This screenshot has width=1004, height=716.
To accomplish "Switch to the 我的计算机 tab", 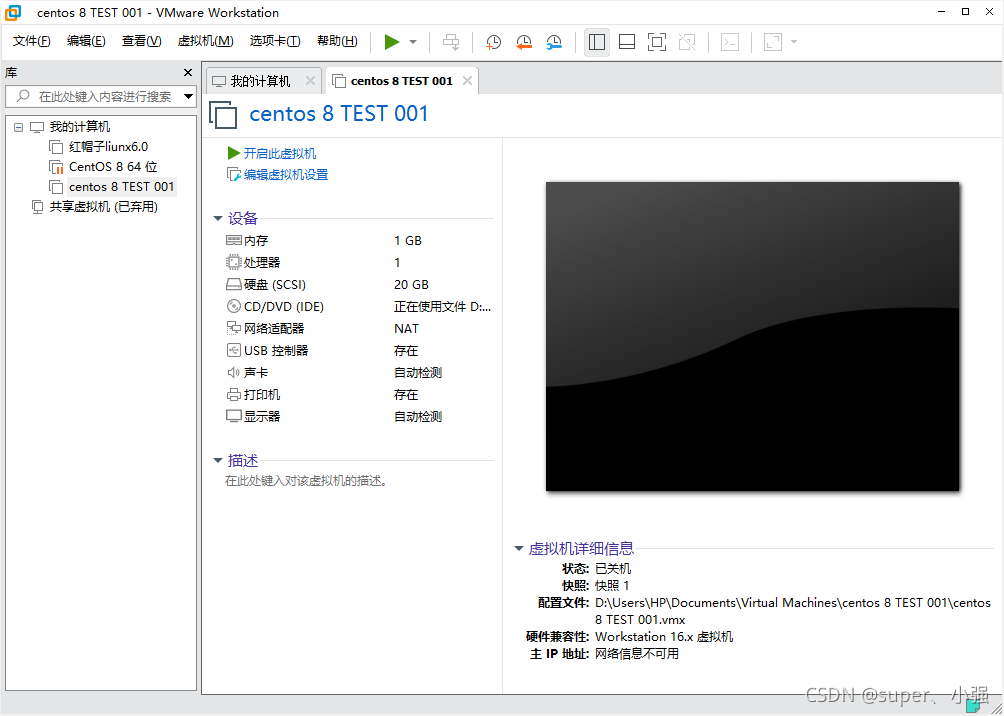I will point(260,80).
